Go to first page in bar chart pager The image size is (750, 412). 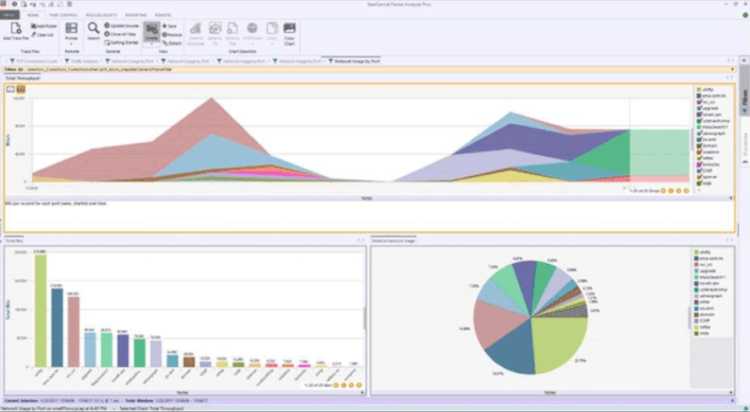[x=336, y=385]
